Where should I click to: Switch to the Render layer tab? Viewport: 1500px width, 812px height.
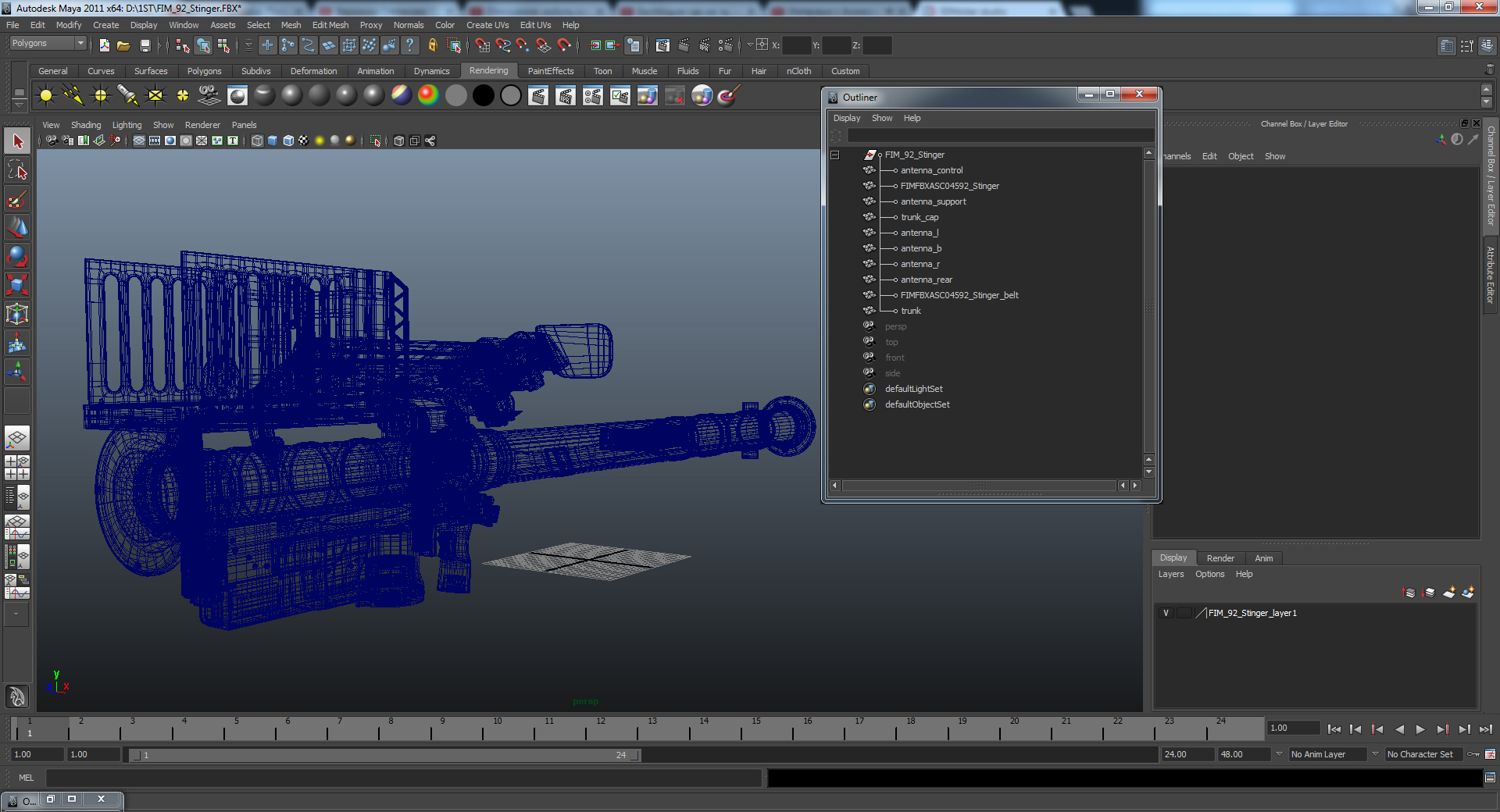coord(1220,558)
